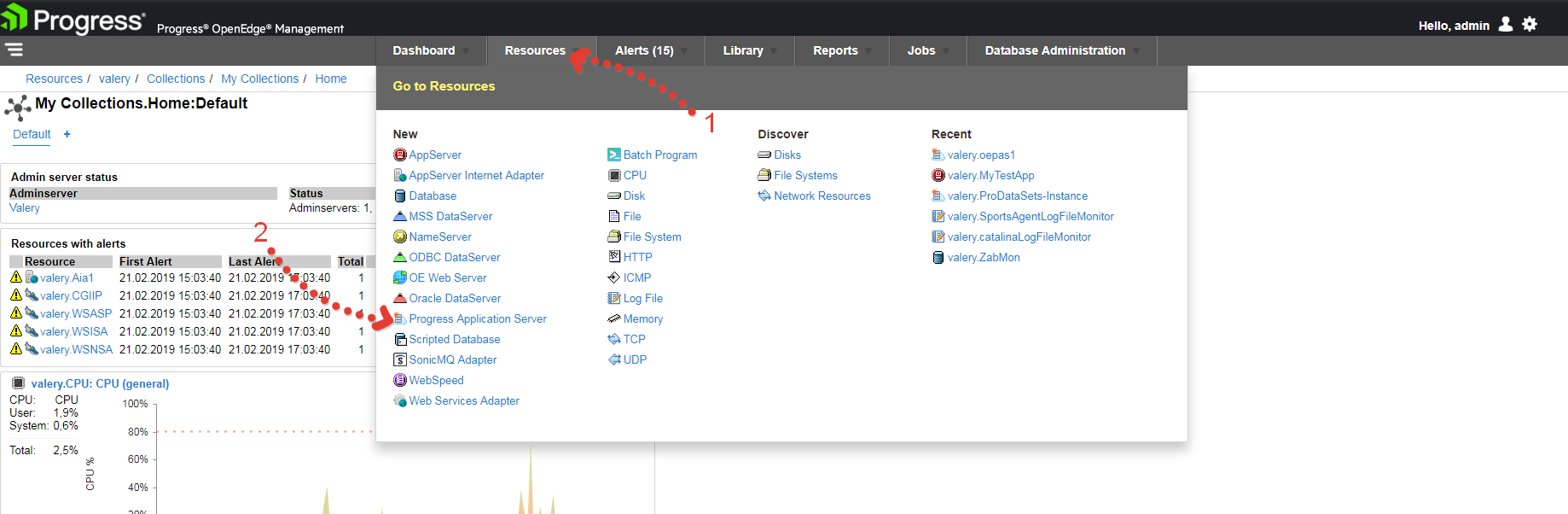Expand the Dashboard menu arrow
1568x514 pixels.
[x=467, y=51]
